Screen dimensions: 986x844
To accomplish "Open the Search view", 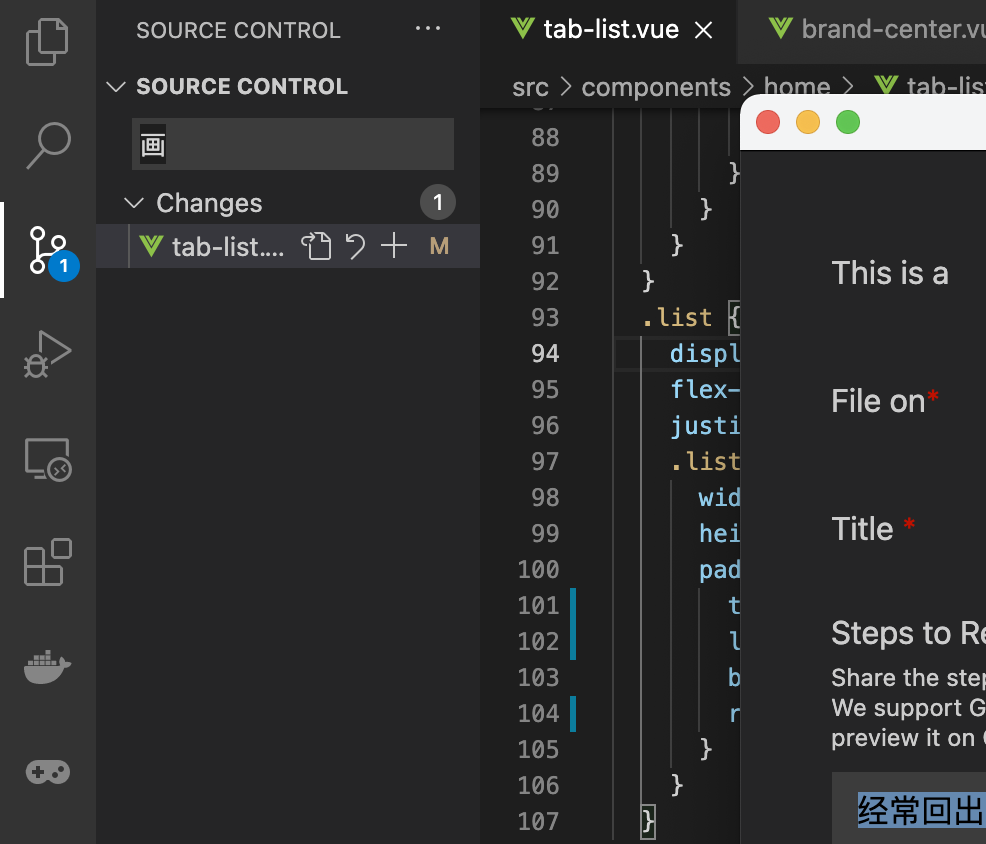I will pyautogui.click(x=47, y=146).
